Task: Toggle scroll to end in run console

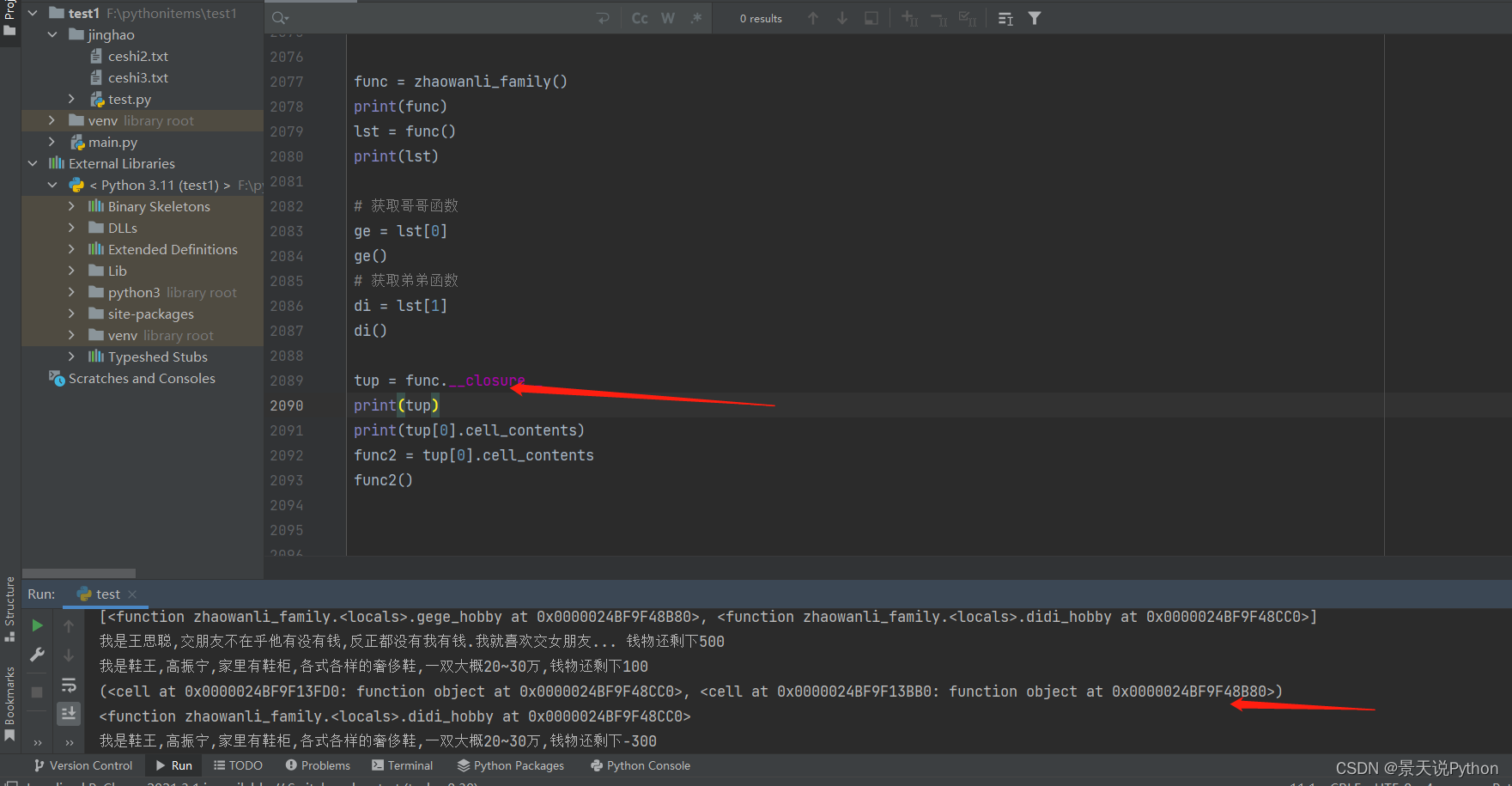Action: [69, 713]
